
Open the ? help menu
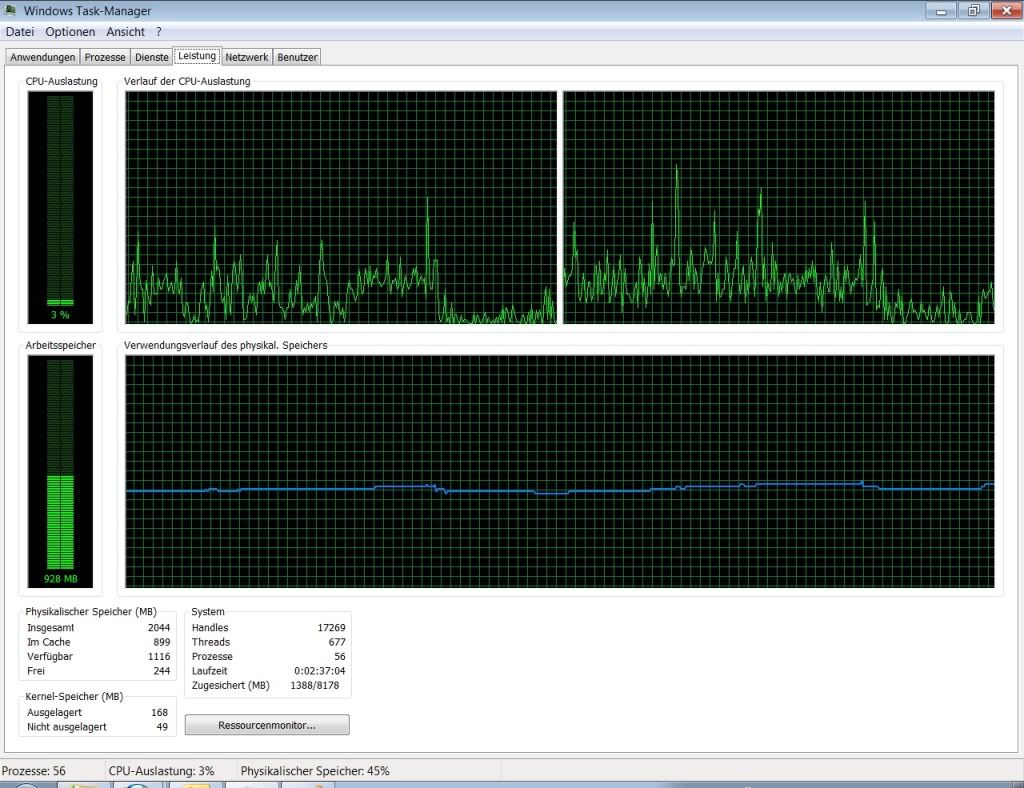pyautogui.click(x=159, y=32)
